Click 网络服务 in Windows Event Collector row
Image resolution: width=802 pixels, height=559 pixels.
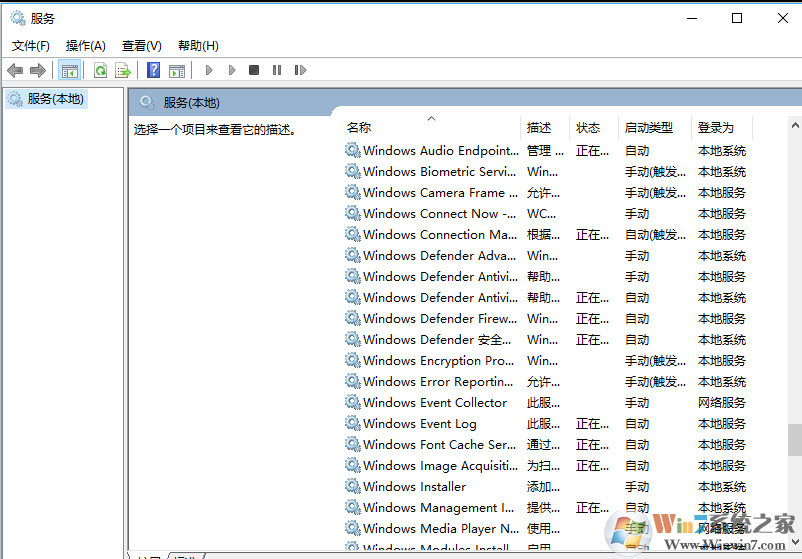click(x=722, y=403)
